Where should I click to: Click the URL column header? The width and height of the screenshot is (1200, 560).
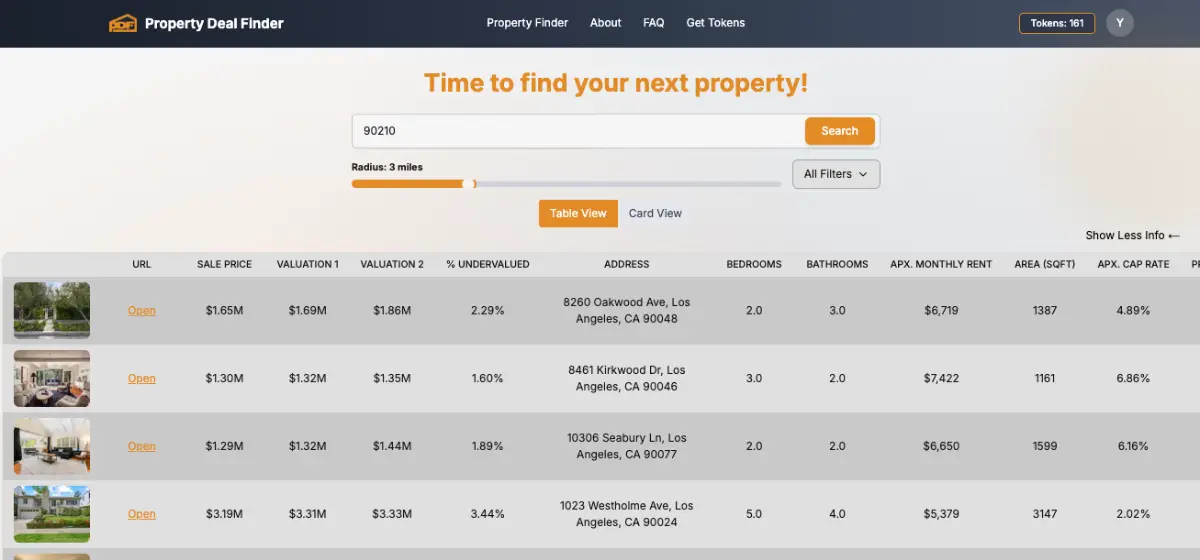click(x=141, y=264)
